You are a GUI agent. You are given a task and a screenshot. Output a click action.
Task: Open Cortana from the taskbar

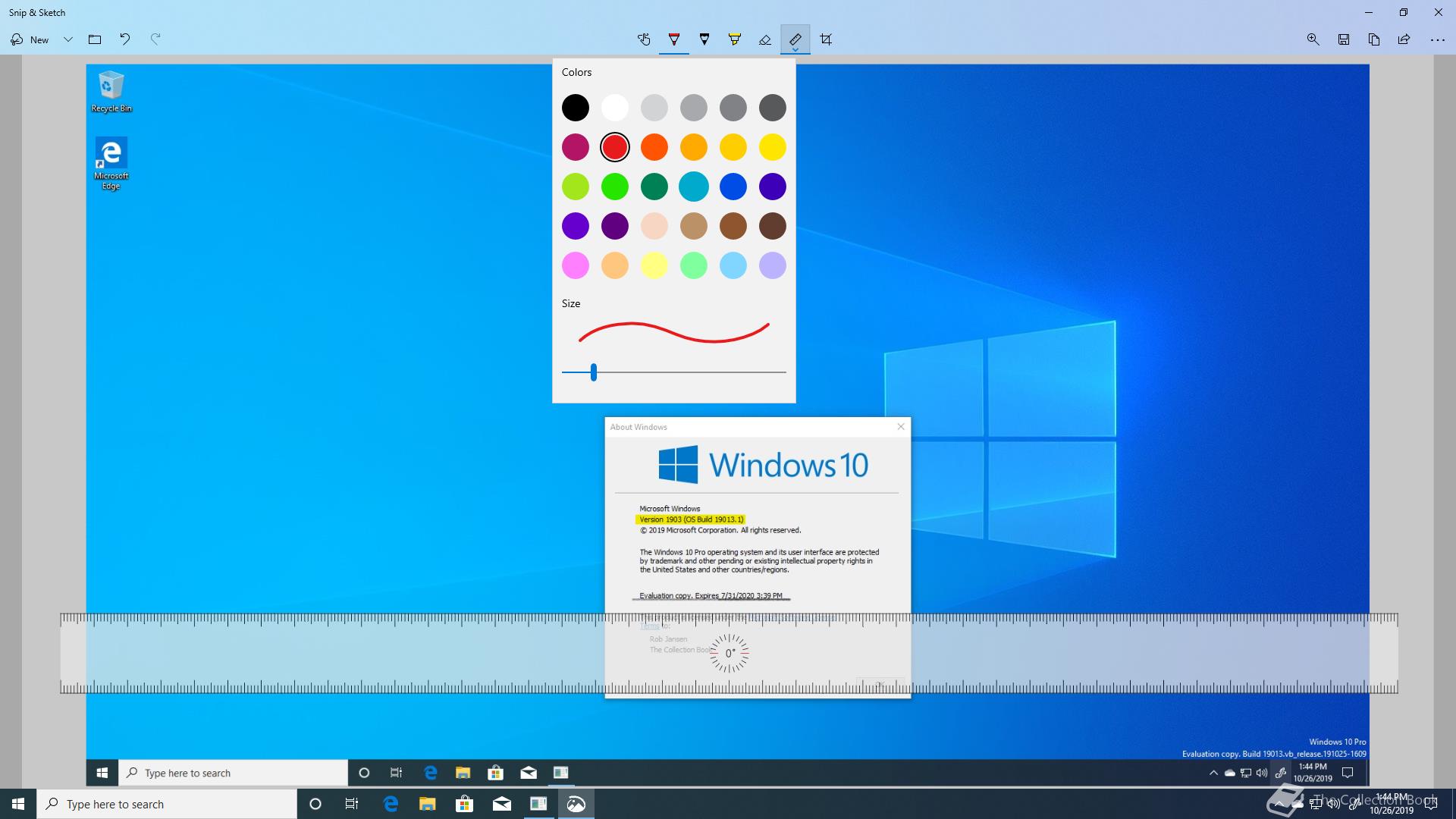[x=315, y=804]
